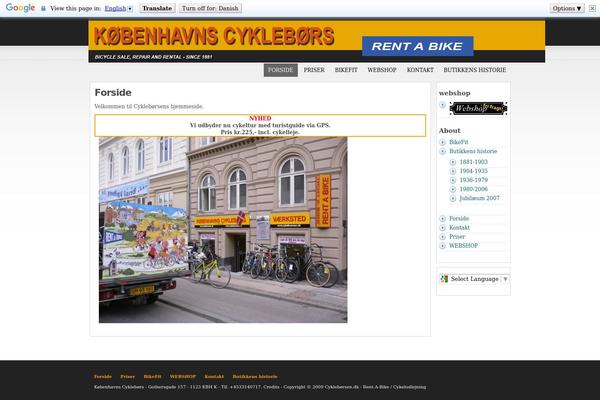
Task: Click Google icon in Select Language widget
Action: point(444,279)
